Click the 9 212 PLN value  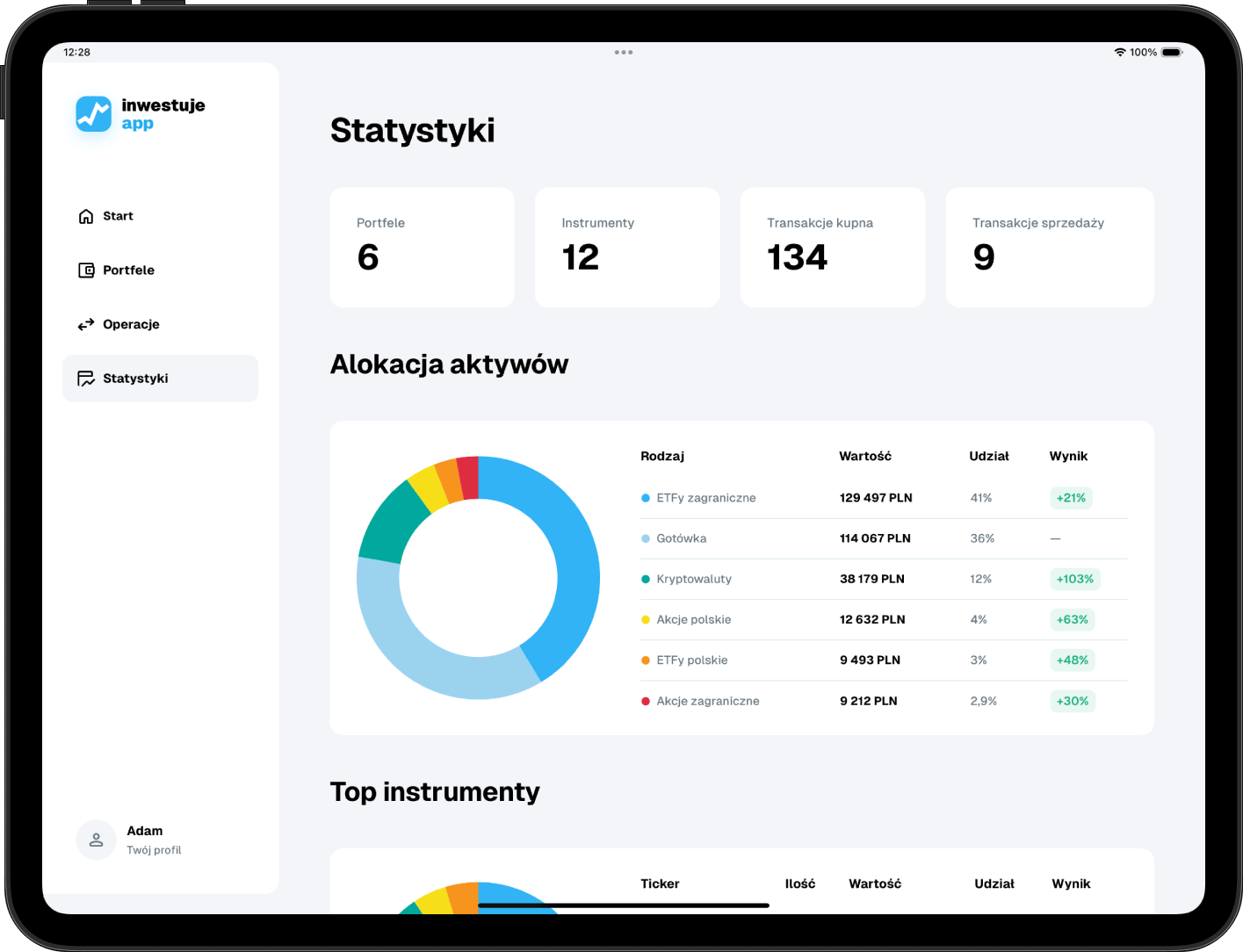[869, 701]
